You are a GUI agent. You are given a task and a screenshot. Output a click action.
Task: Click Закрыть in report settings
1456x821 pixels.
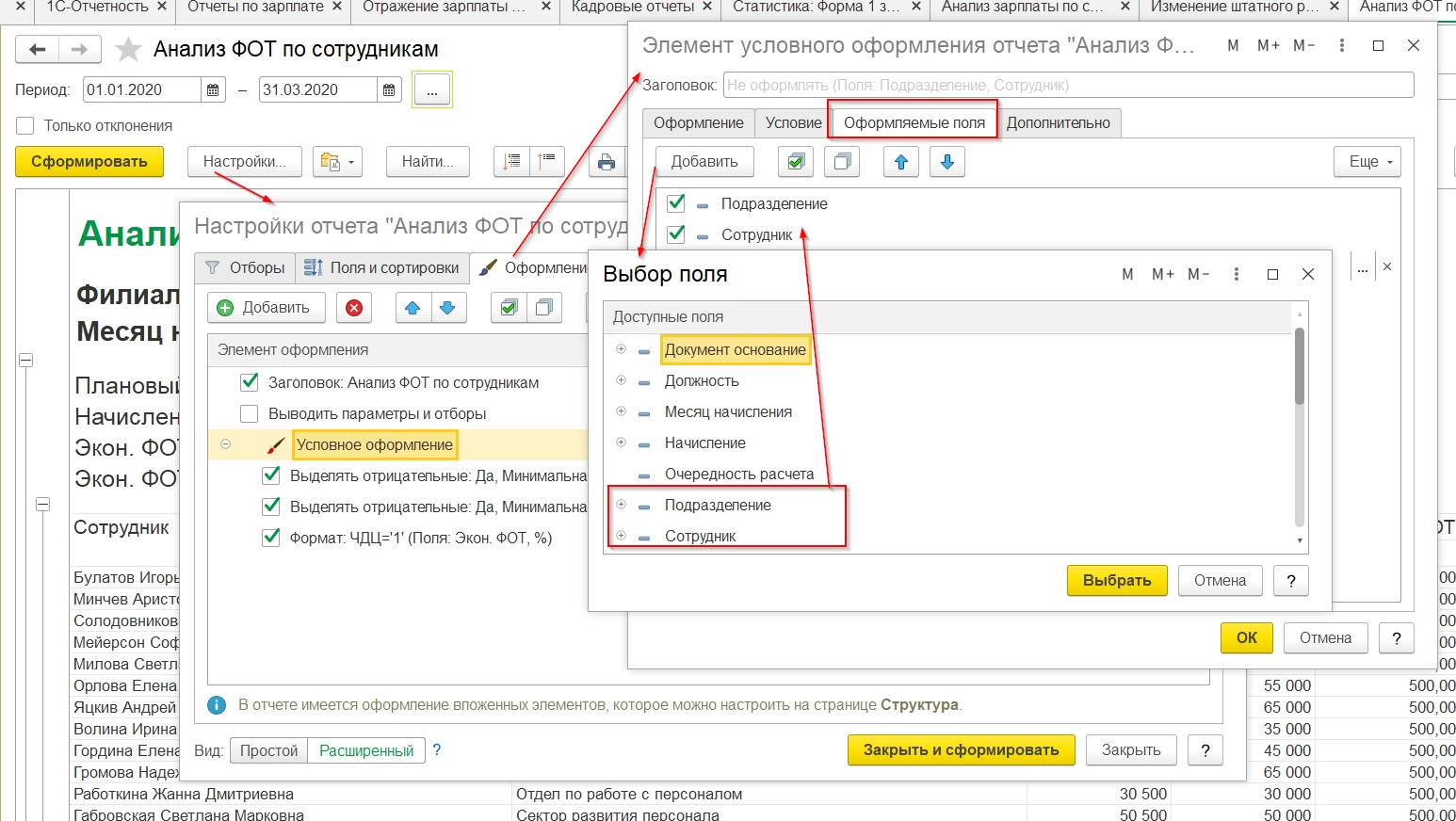(x=1131, y=750)
